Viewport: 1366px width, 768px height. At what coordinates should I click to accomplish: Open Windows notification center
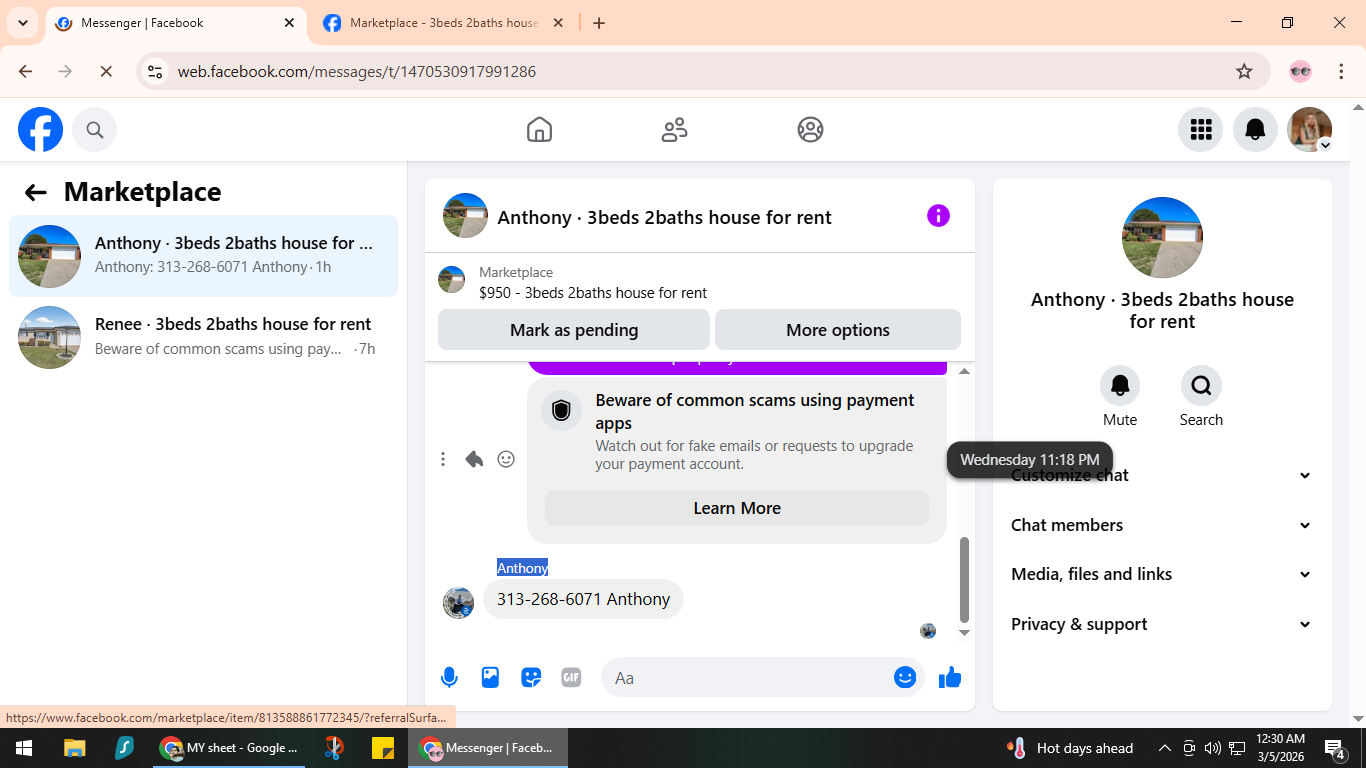[x=1335, y=748]
